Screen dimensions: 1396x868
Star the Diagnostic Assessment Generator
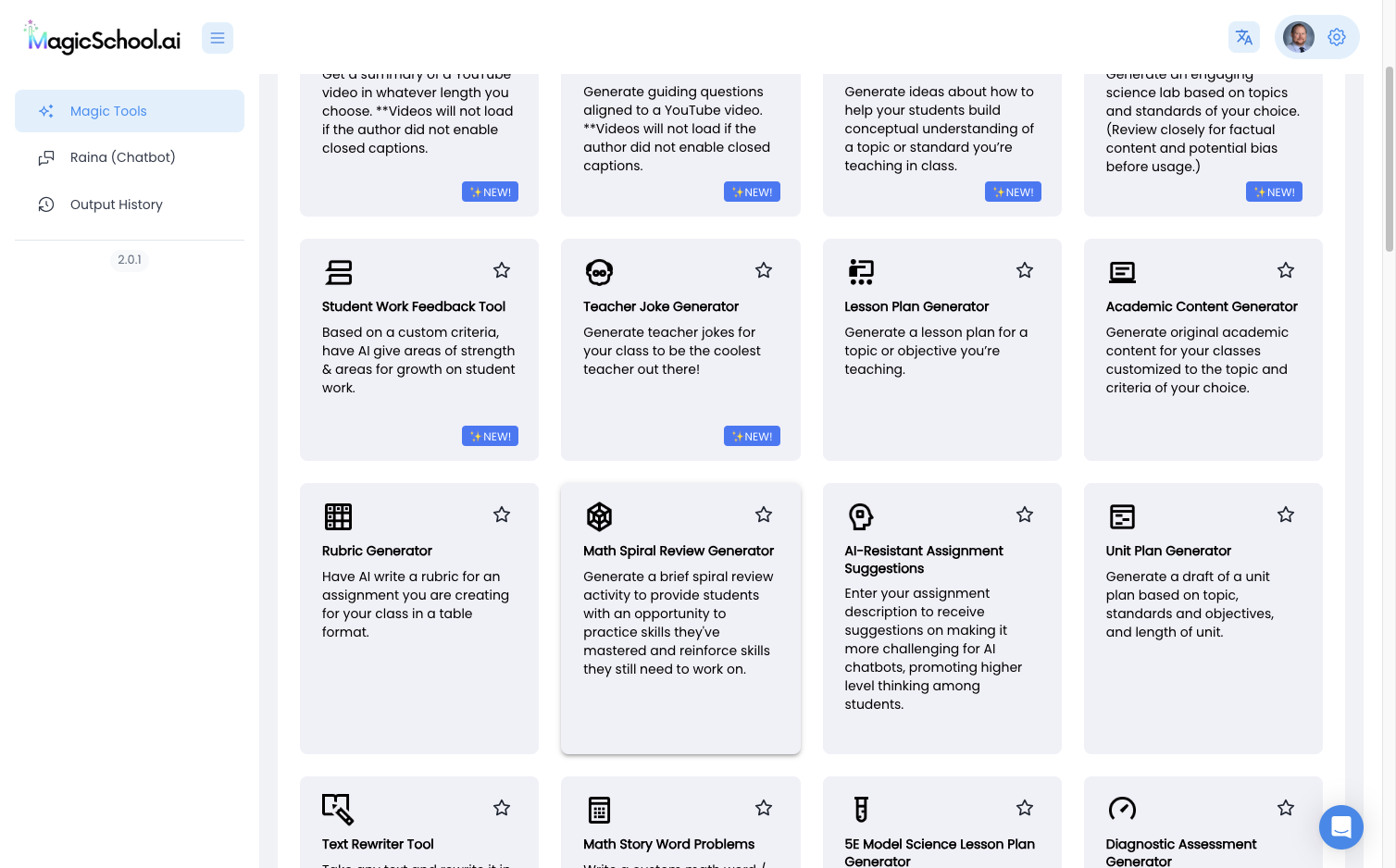pos(1286,808)
